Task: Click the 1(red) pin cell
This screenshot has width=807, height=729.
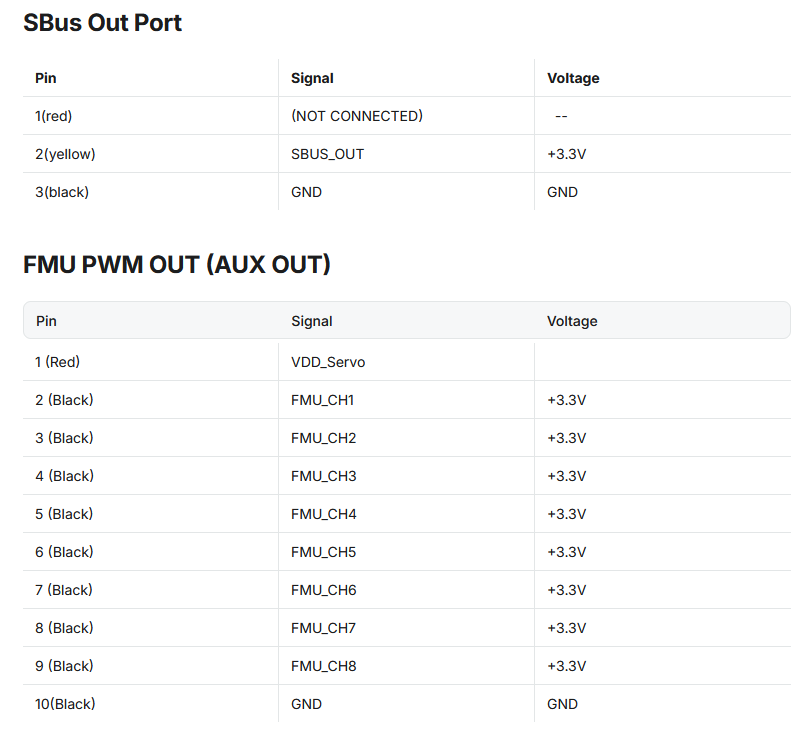Action: tap(54, 116)
